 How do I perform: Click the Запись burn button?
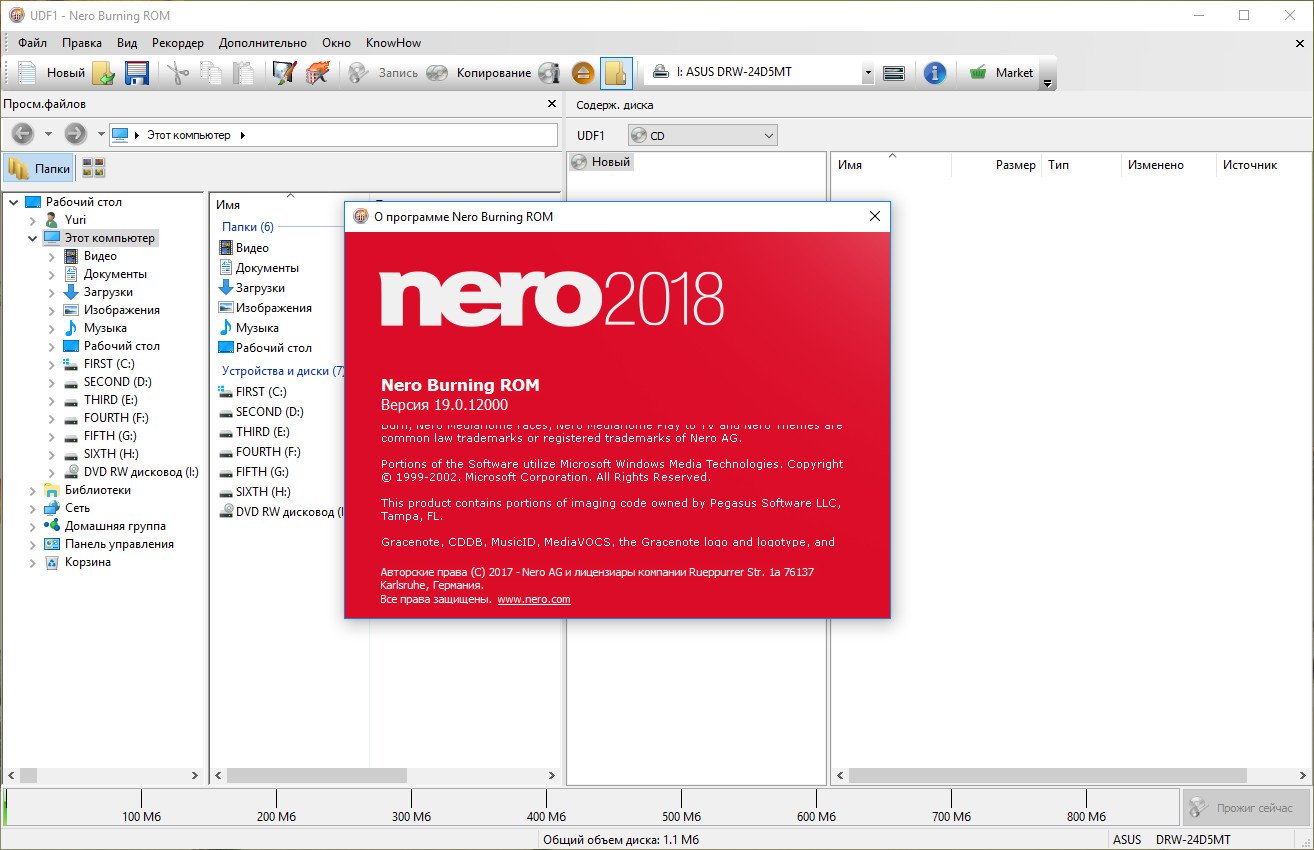[x=383, y=73]
